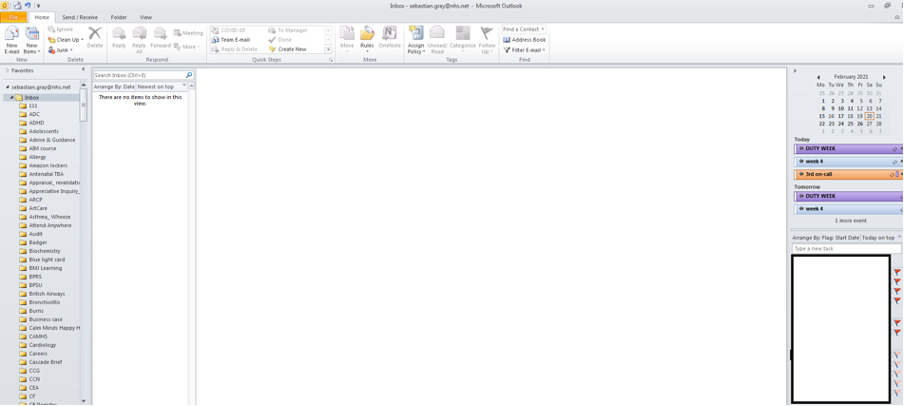Send to OneNote

(x=390, y=37)
